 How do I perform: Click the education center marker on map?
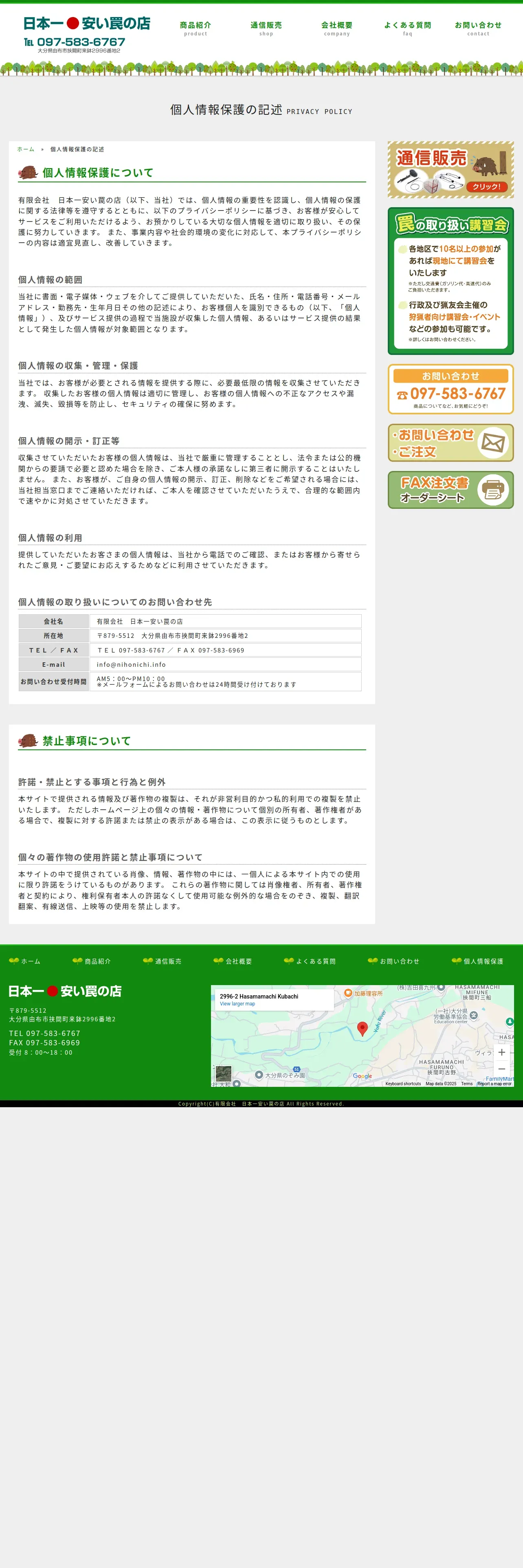tap(474, 1015)
